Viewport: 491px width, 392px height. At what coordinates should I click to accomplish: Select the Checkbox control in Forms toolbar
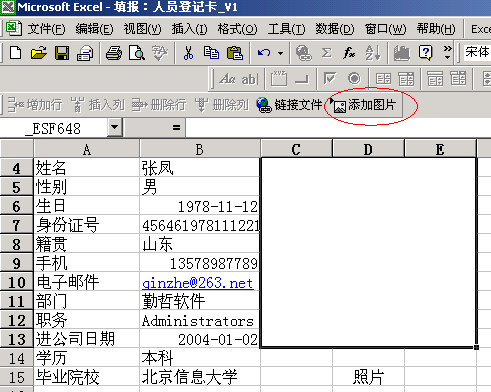(330, 79)
